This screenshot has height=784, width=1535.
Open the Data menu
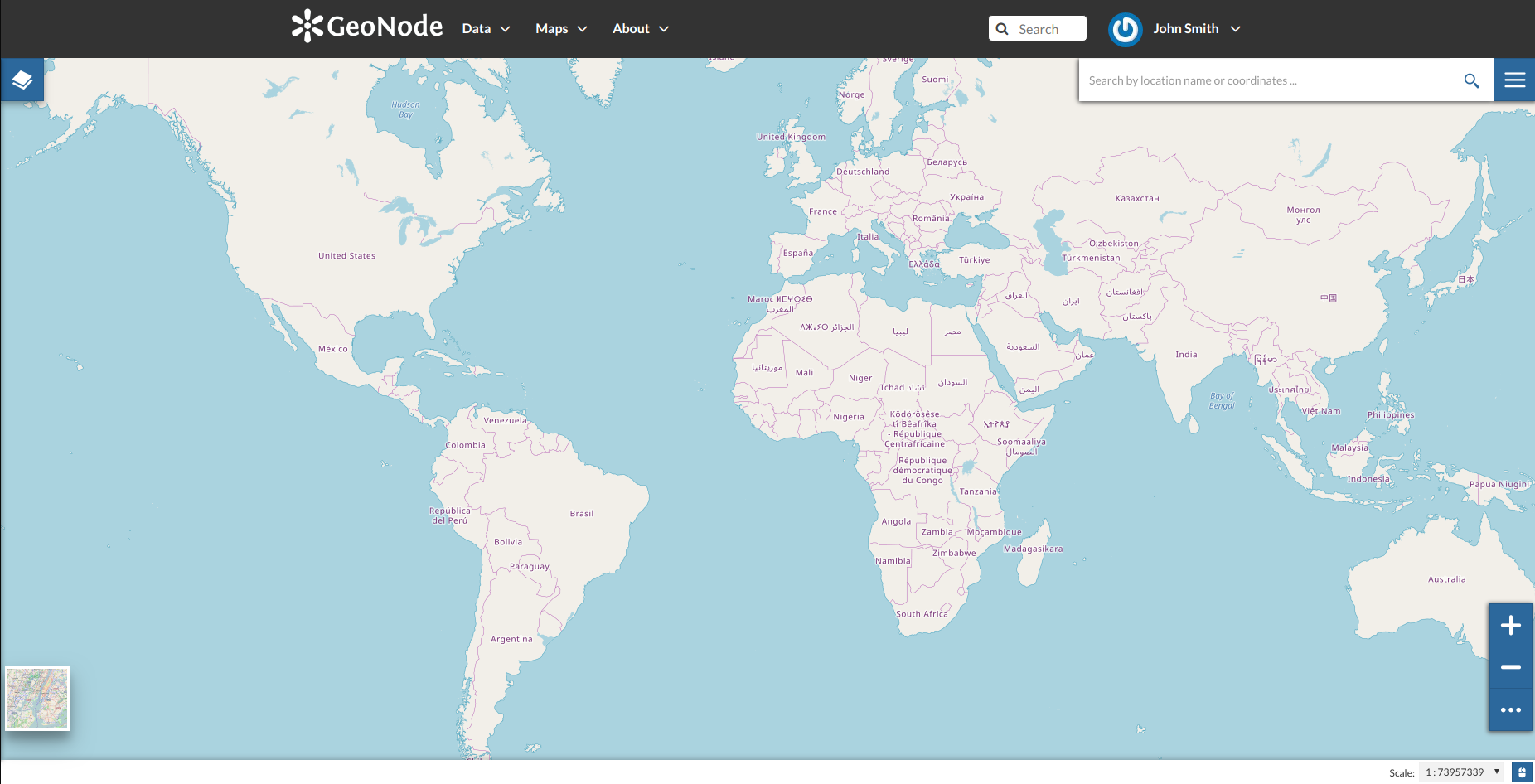[x=486, y=29]
